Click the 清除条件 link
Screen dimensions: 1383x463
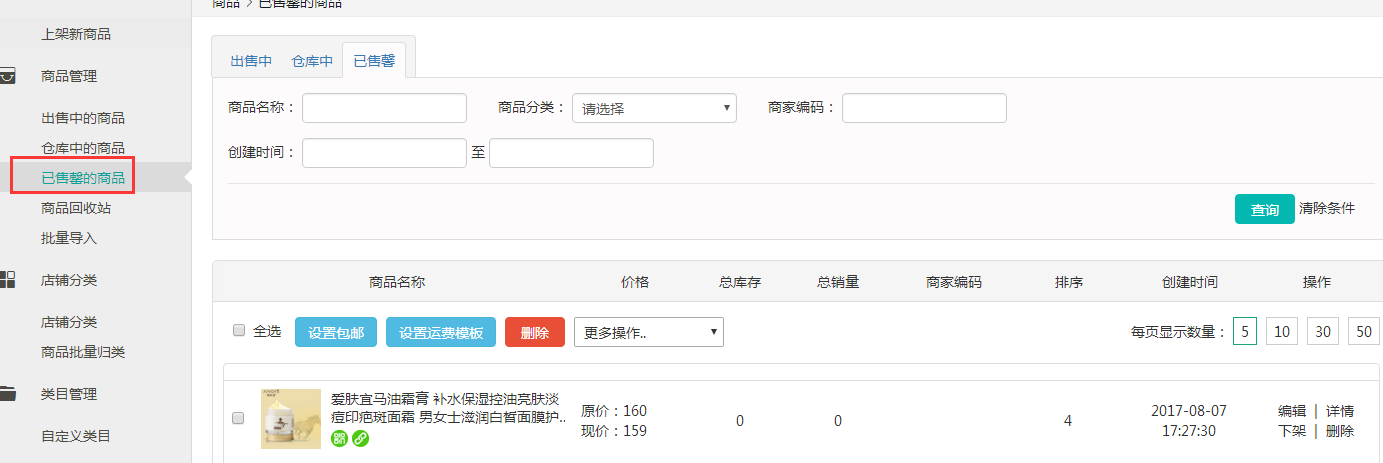1327,208
